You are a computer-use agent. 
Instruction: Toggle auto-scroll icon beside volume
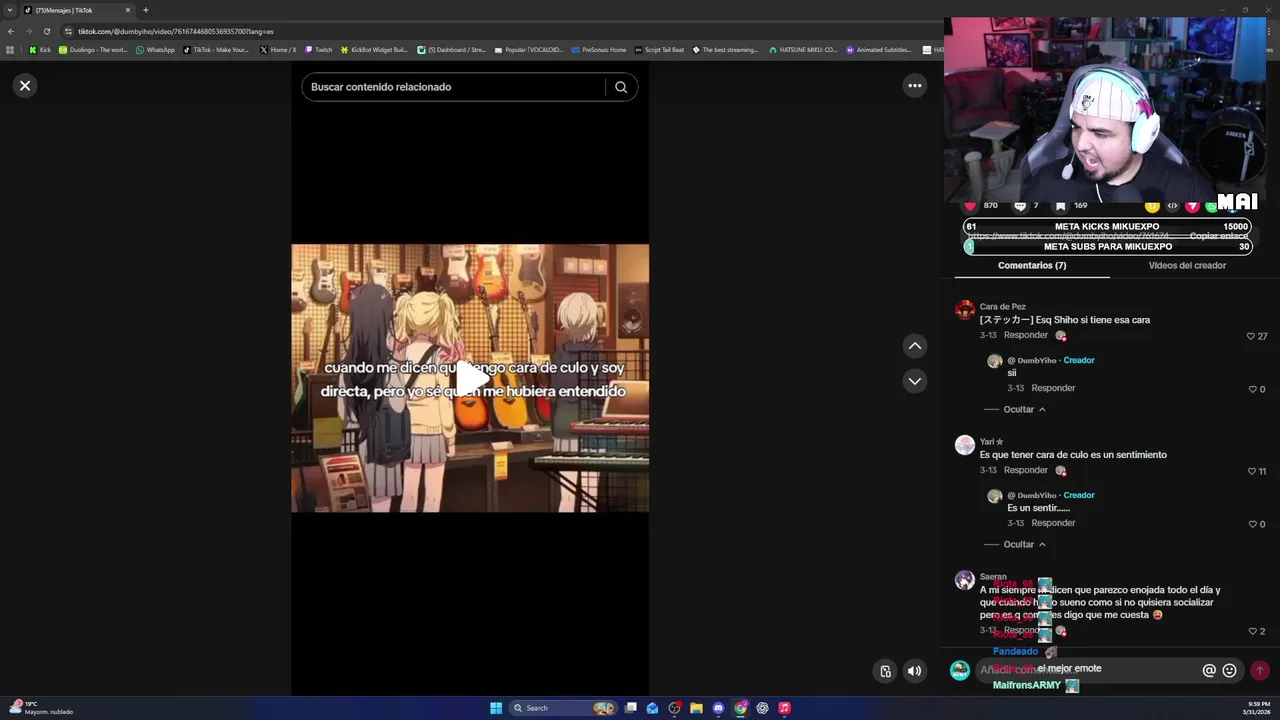click(885, 671)
